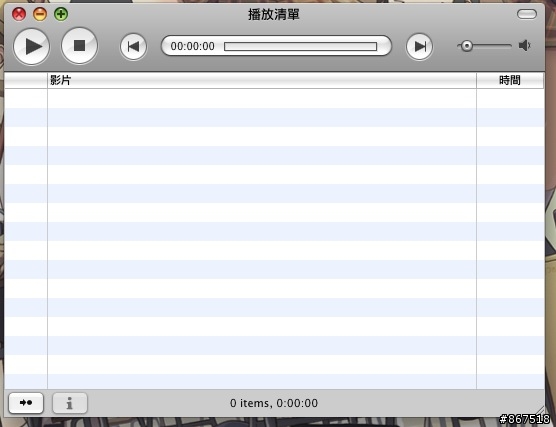Click the playback progress bar
This screenshot has width=556, height=427.
[x=300, y=46]
